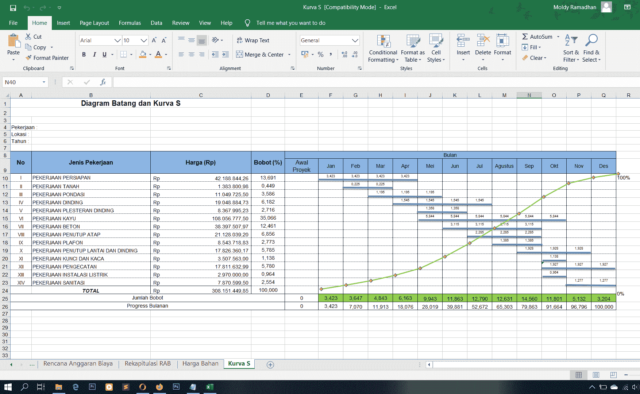Open the General number format dropdown
Viewport: 640px width, 394px height.
point(354,40)
